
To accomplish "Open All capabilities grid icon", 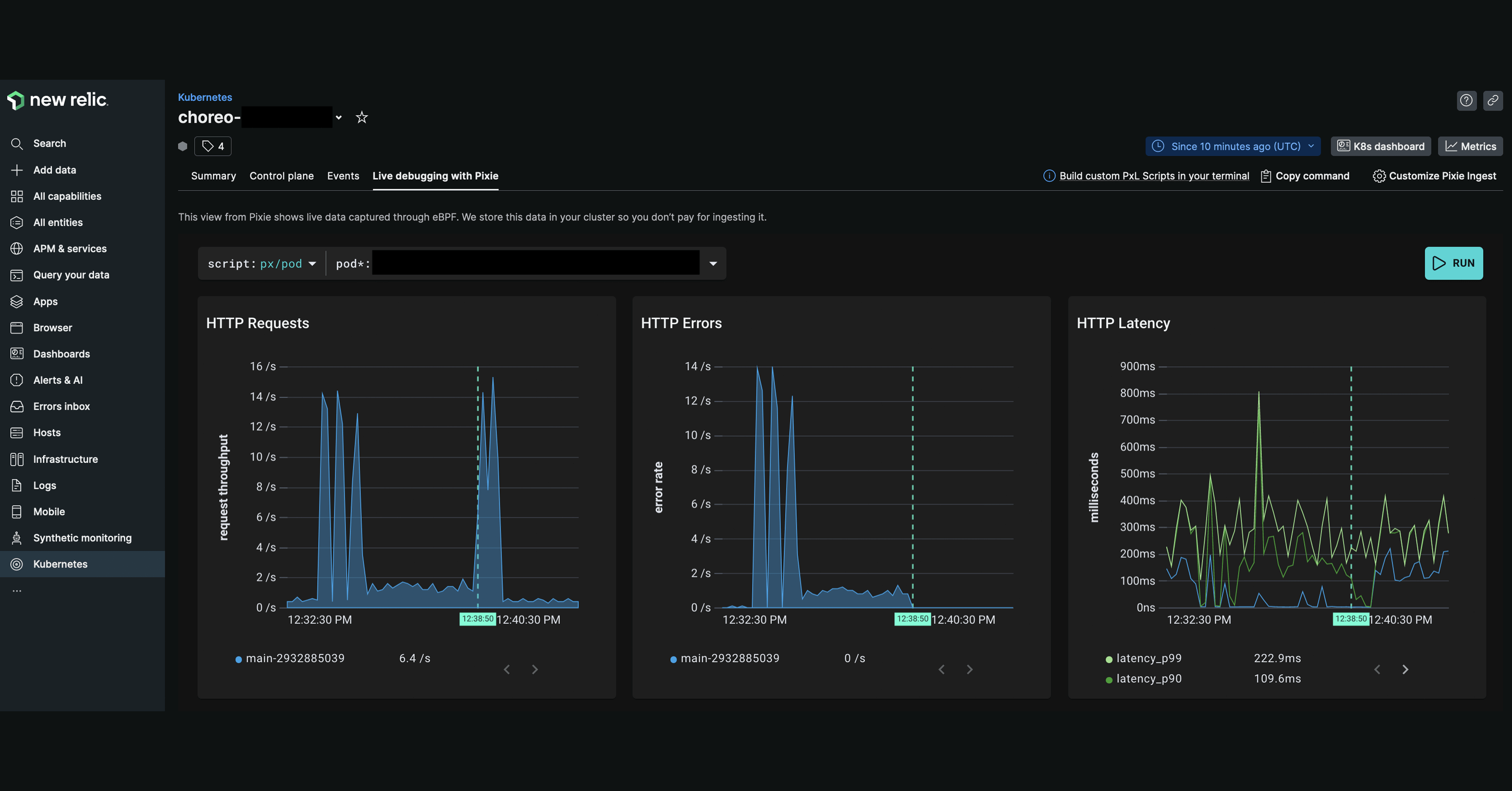I will tap(16, 196).
